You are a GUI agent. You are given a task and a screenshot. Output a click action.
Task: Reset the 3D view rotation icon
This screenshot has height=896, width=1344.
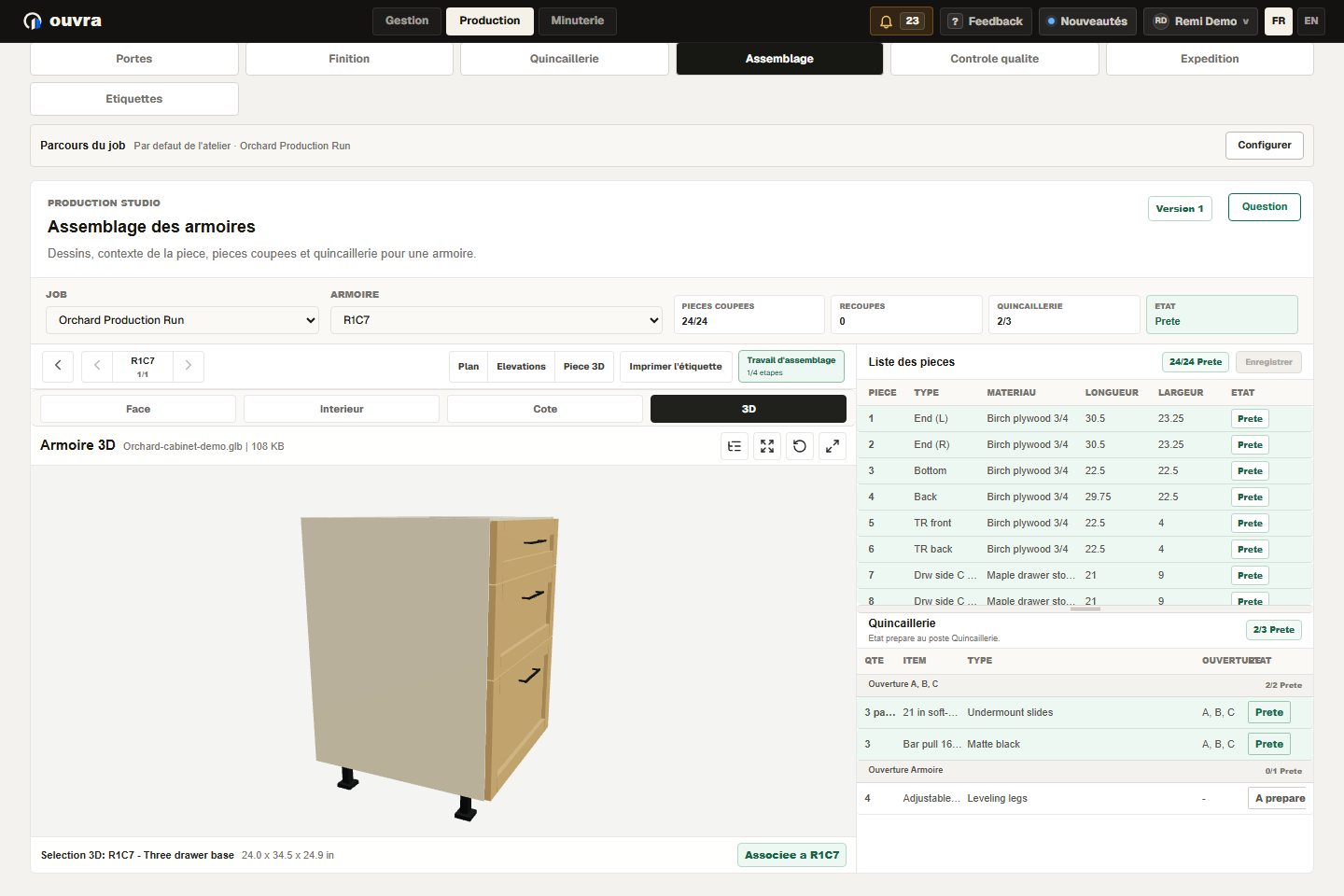[x=800, y=446]
